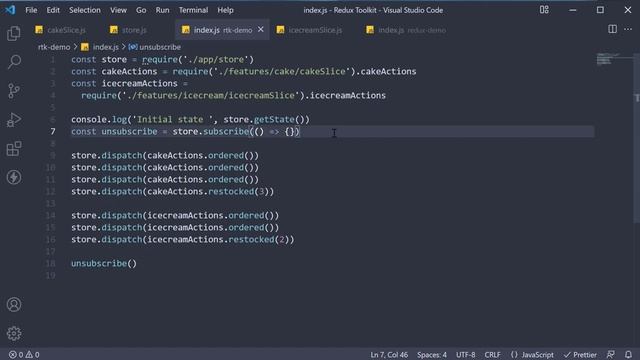This screenshot has width=640, height=360.
Task: Click the VS Code logo icon
Action: (10, 10)
